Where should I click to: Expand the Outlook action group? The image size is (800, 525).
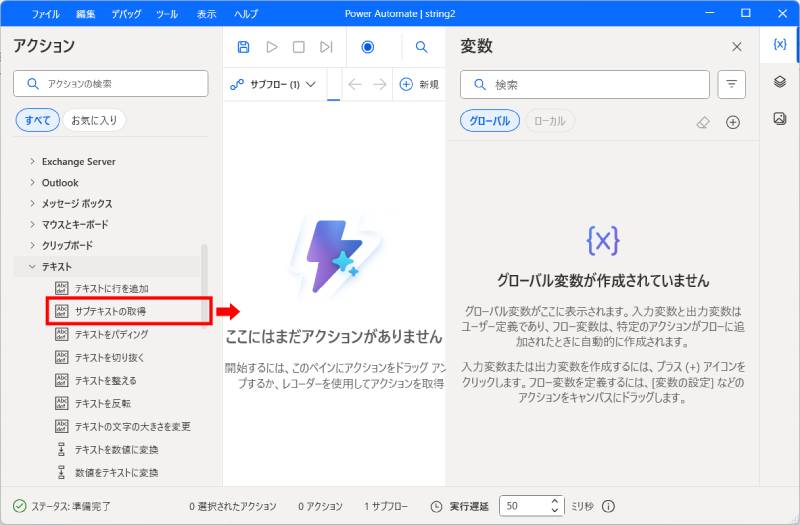pyautogui.click(x=32, y=182)
